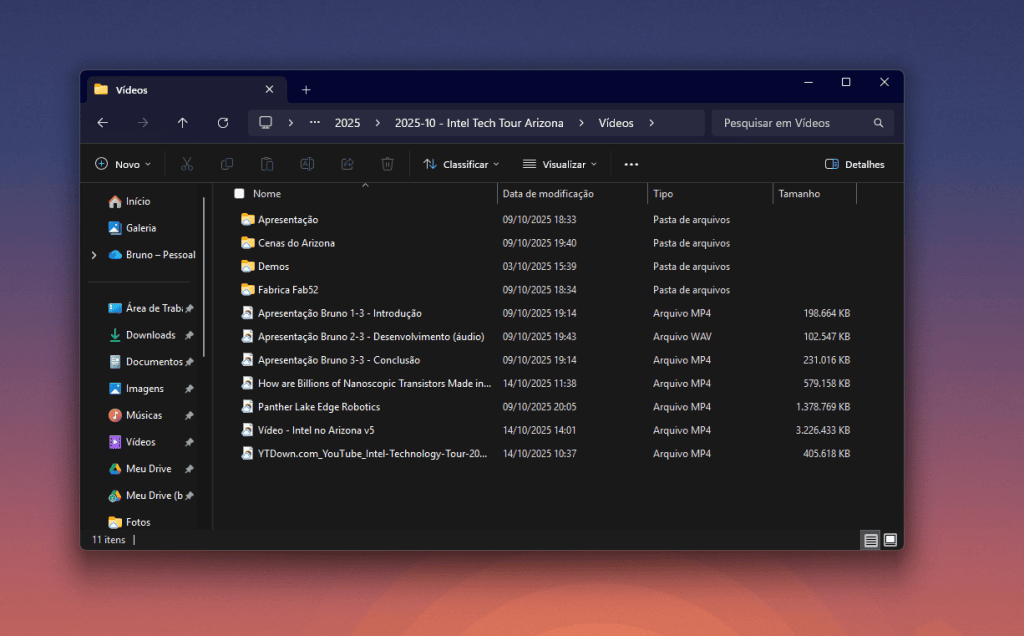This screenshot has height=636, width=1024.
Task: Click the Delete trash icon
Action: pyautogui.click(x=387, y=164)
